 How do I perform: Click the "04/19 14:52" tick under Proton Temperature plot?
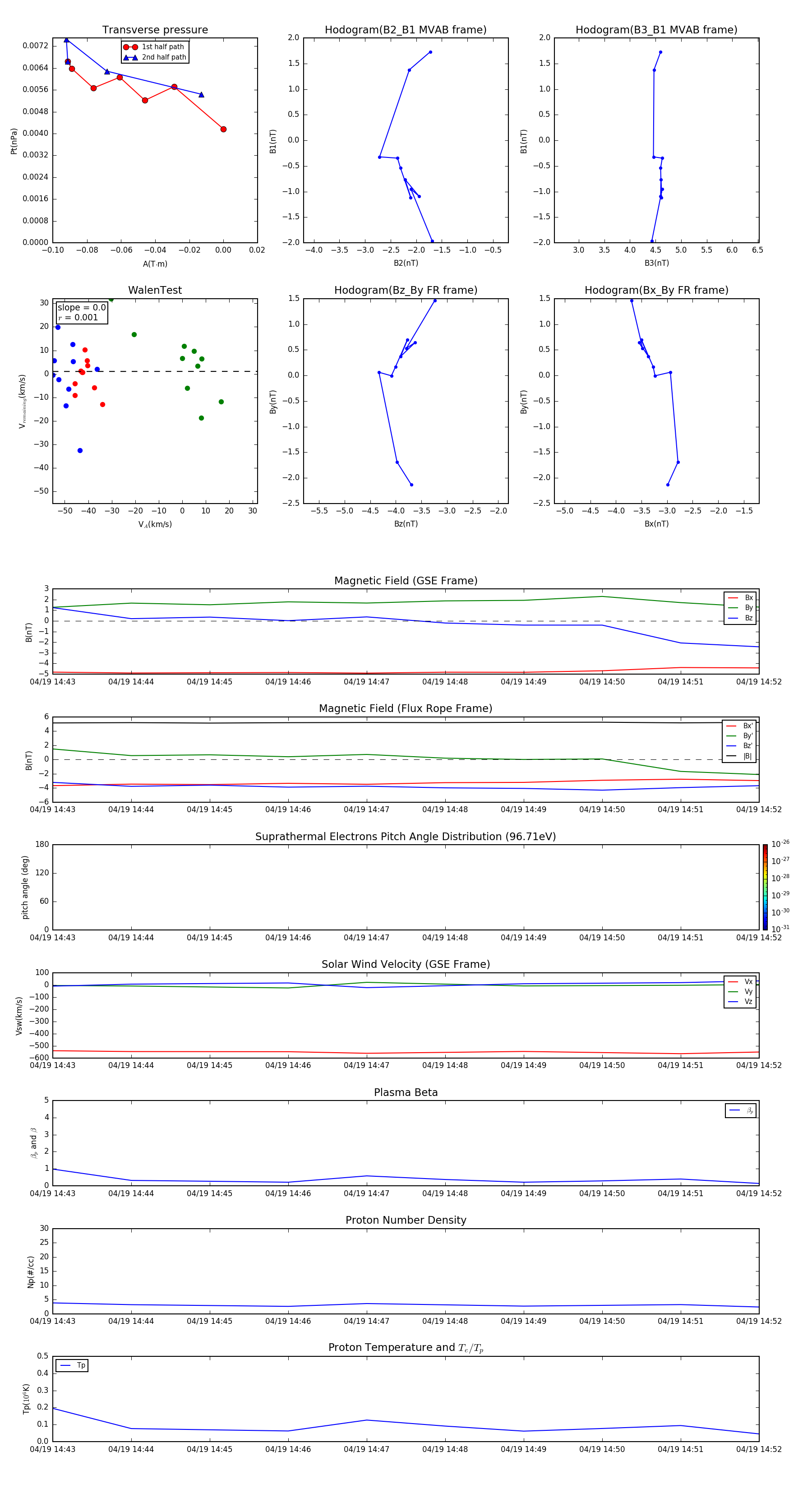pyautogui.click(x=759, y=1449)
